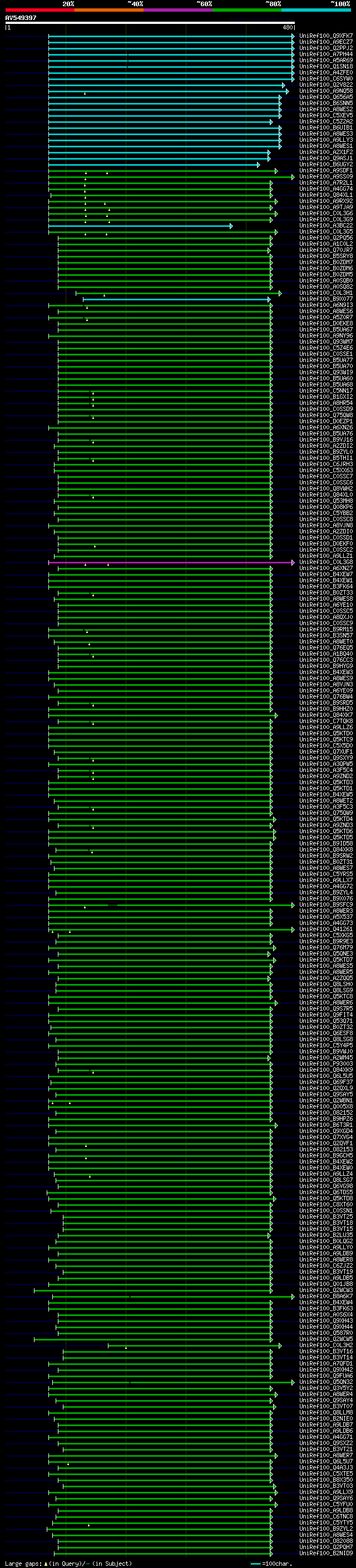Click the UniRef100_A5AR69 hit name

coord(325,61)
